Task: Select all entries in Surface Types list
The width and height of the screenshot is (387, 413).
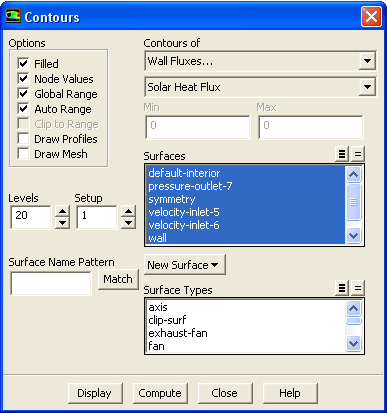Action: click(x=342, y=288)
